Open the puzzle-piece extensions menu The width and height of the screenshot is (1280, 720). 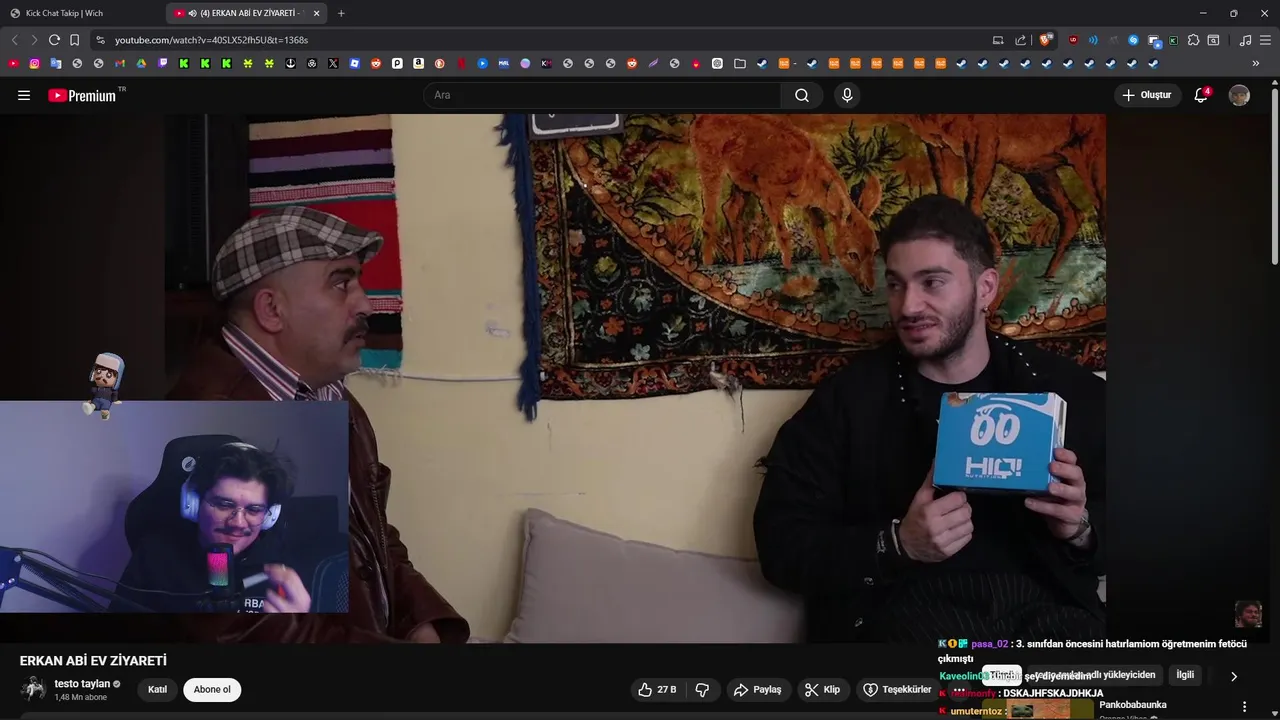(1193, 40)
